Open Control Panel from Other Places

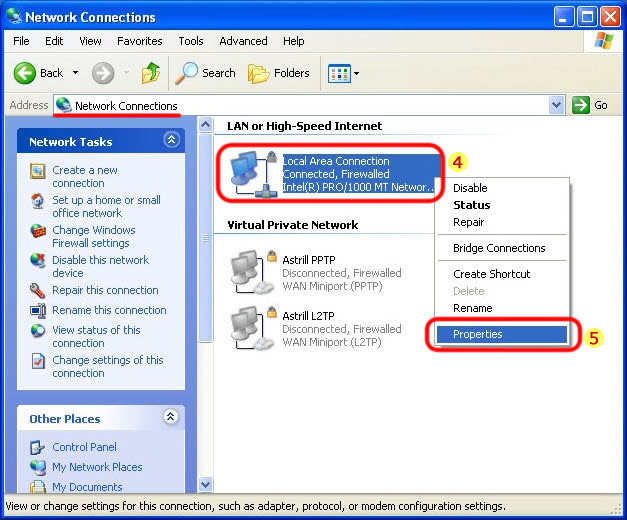tap(84, 447)
